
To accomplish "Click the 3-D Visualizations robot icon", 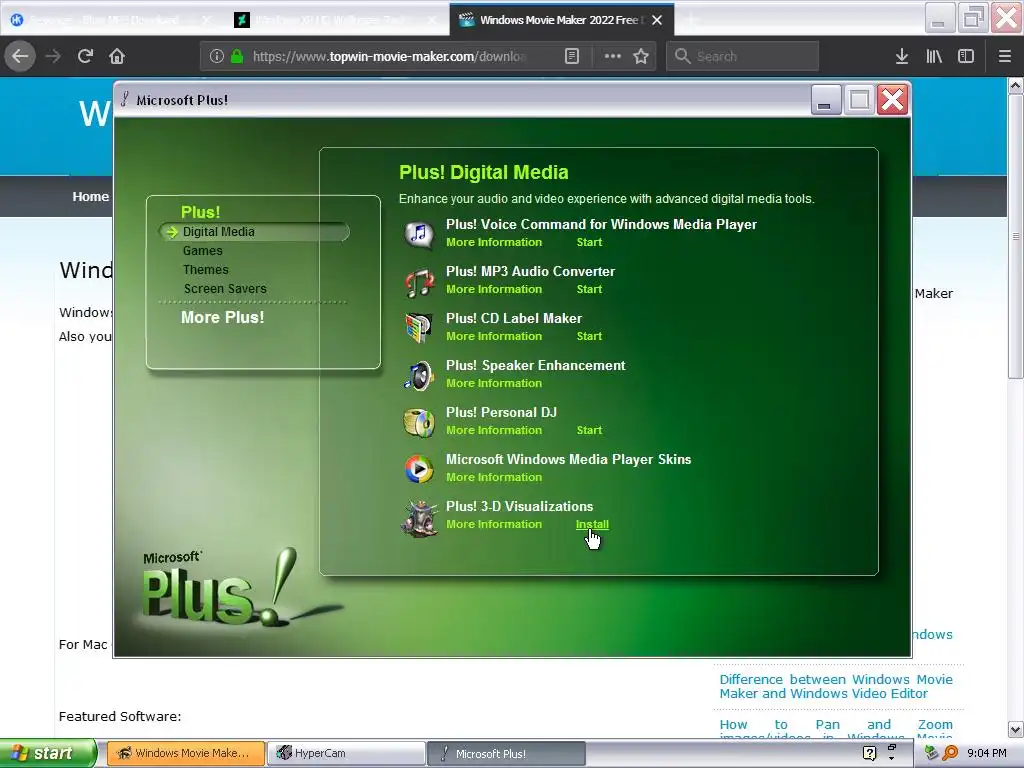I will pyautogui.click(x=419, y=518).
